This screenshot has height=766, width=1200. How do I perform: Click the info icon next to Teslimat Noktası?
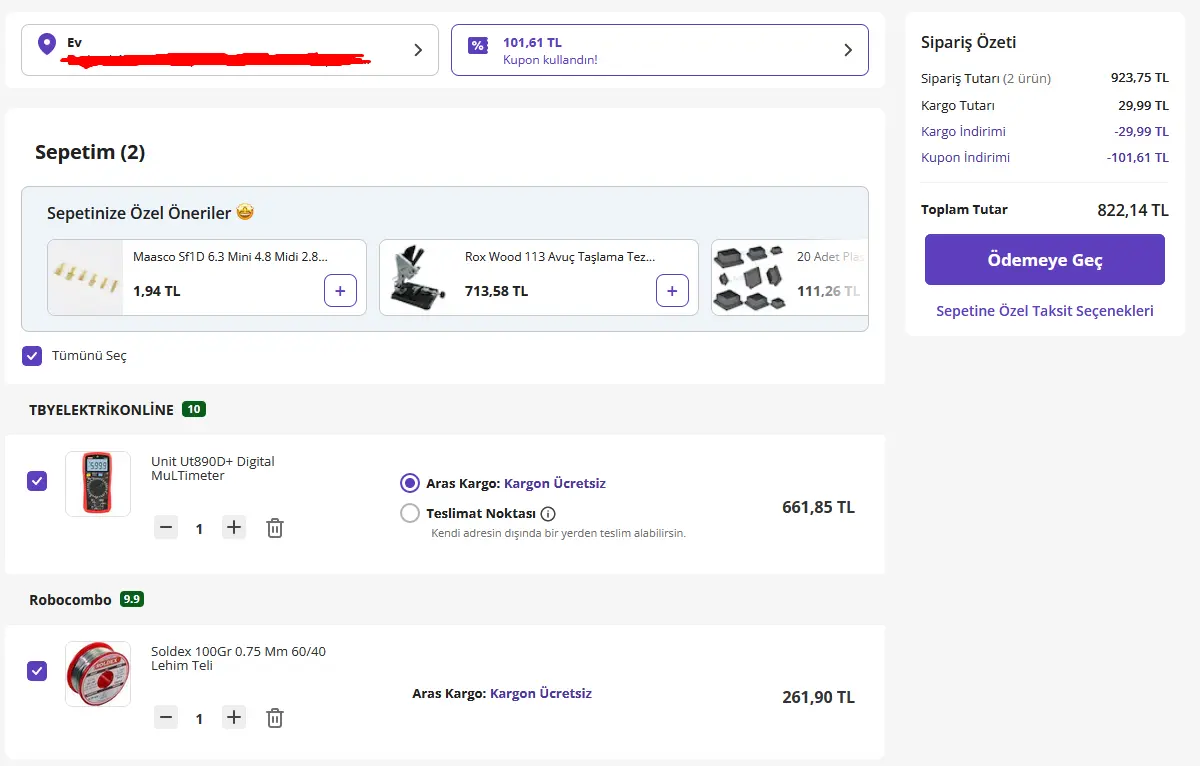[547, 514]
